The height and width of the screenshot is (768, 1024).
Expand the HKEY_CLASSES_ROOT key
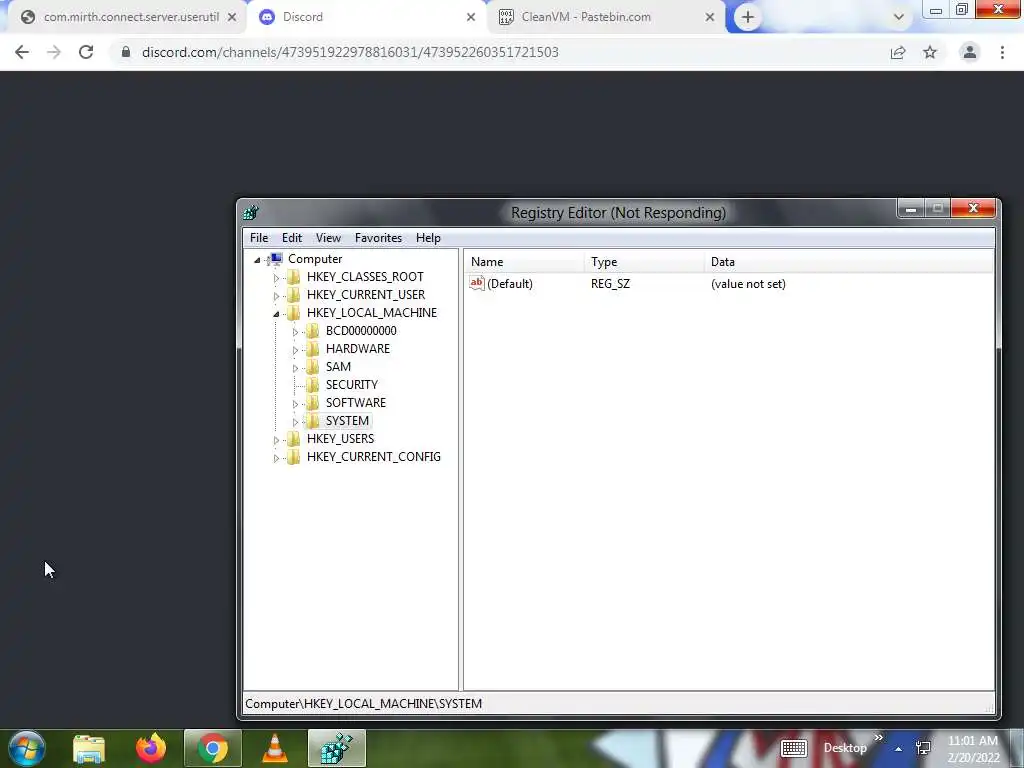click(276, 278)
